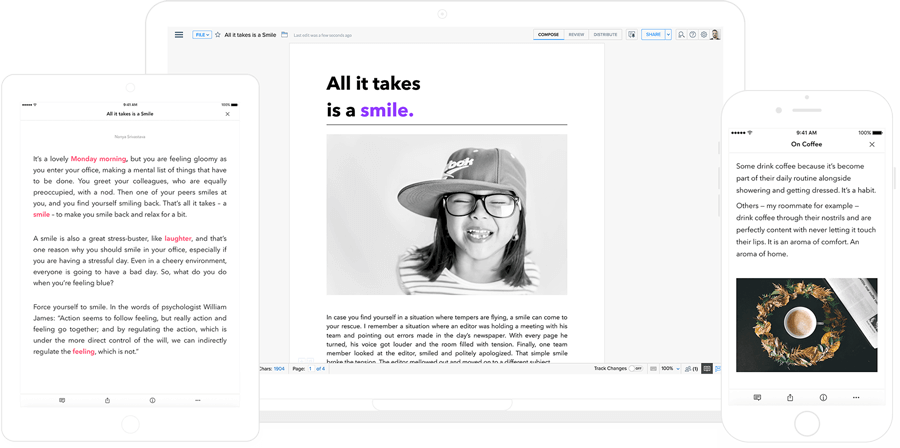
Task: Tap the info icon on the tablet toolbar
Action: (152, 399)
